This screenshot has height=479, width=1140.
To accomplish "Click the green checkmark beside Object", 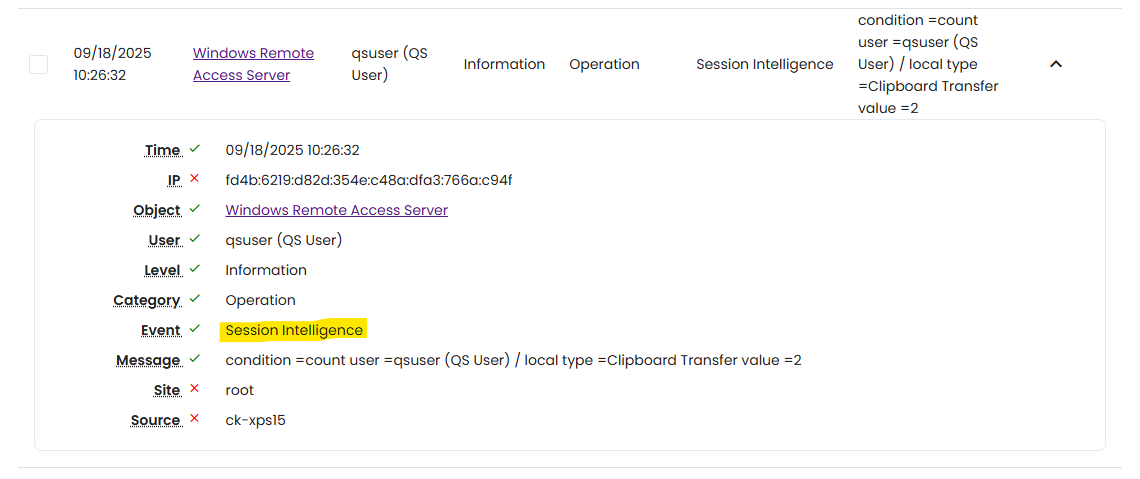I will 195,209.
